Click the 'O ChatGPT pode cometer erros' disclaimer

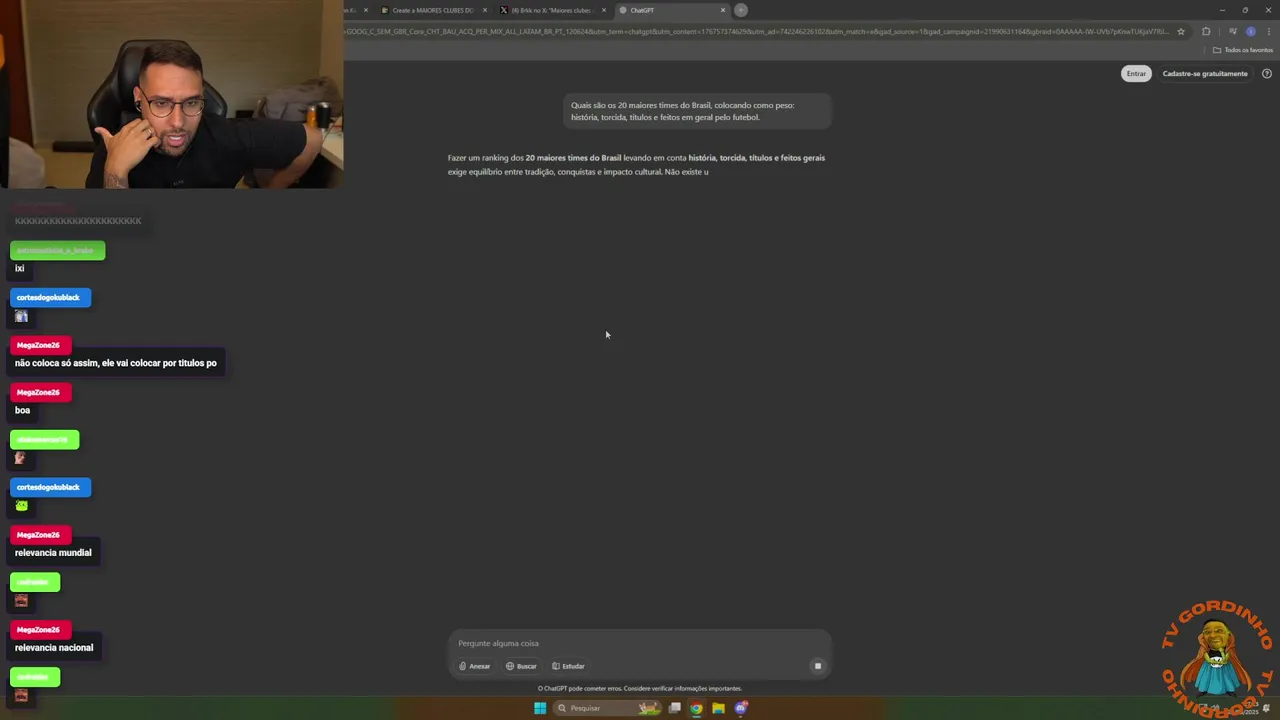pyautogui.click(x=640, y=688)
